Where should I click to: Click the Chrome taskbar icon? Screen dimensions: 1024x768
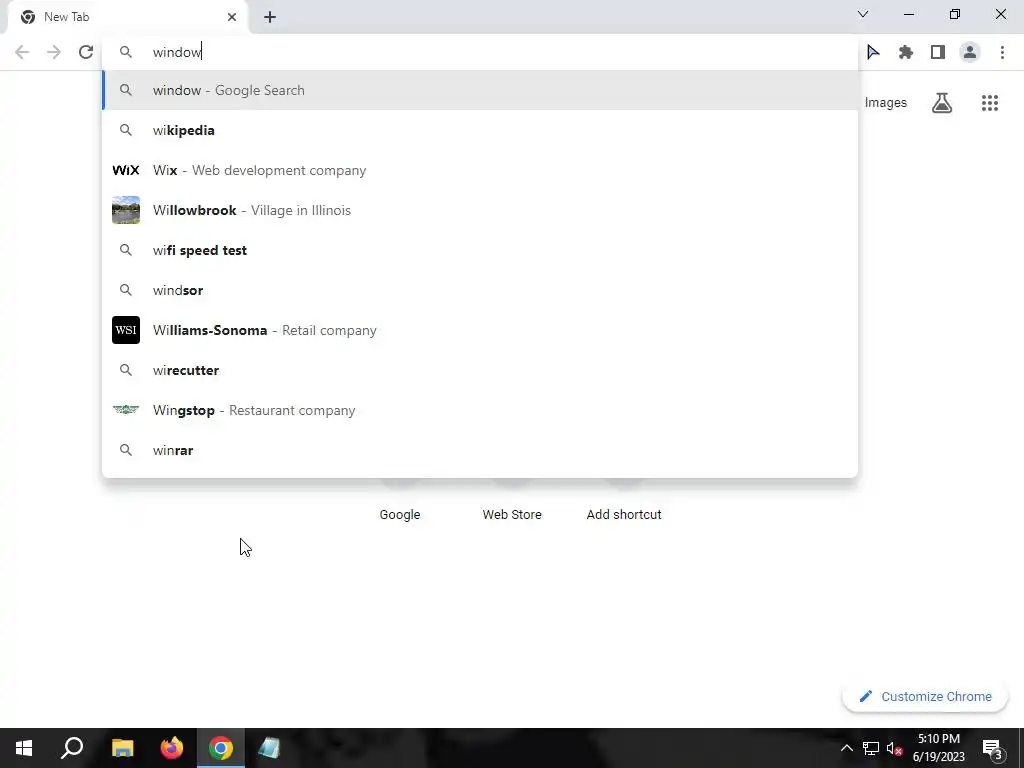221,748
